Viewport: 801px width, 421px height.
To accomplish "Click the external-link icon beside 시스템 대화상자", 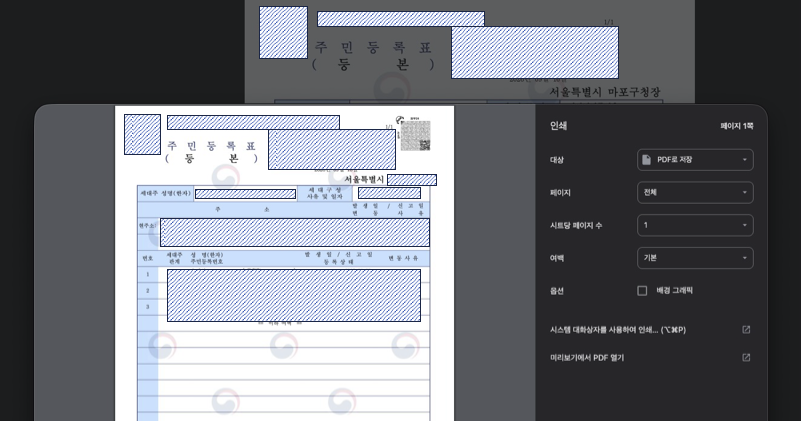I will [746, 330].
